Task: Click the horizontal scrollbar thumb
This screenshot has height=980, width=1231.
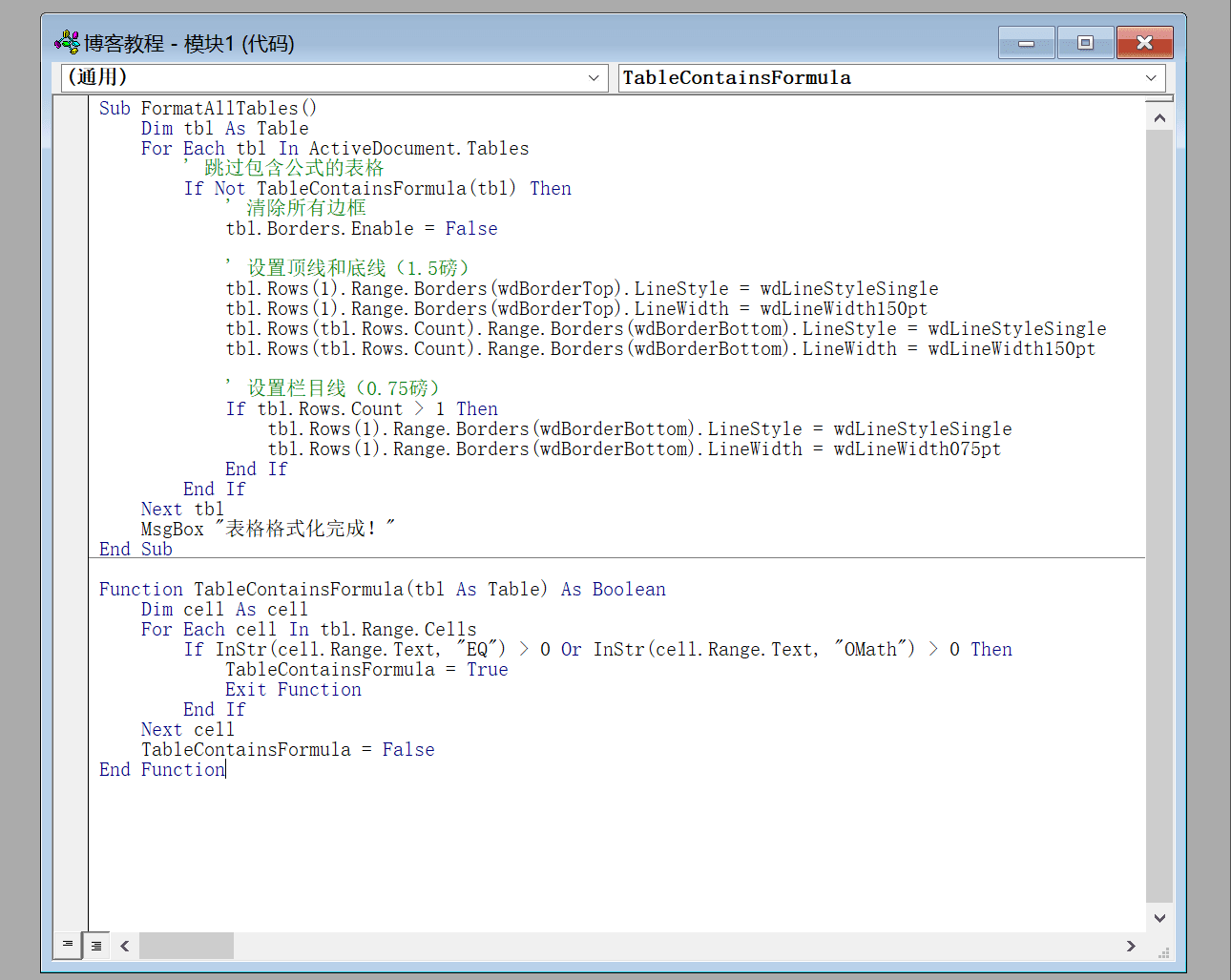Action: (186, 946)
